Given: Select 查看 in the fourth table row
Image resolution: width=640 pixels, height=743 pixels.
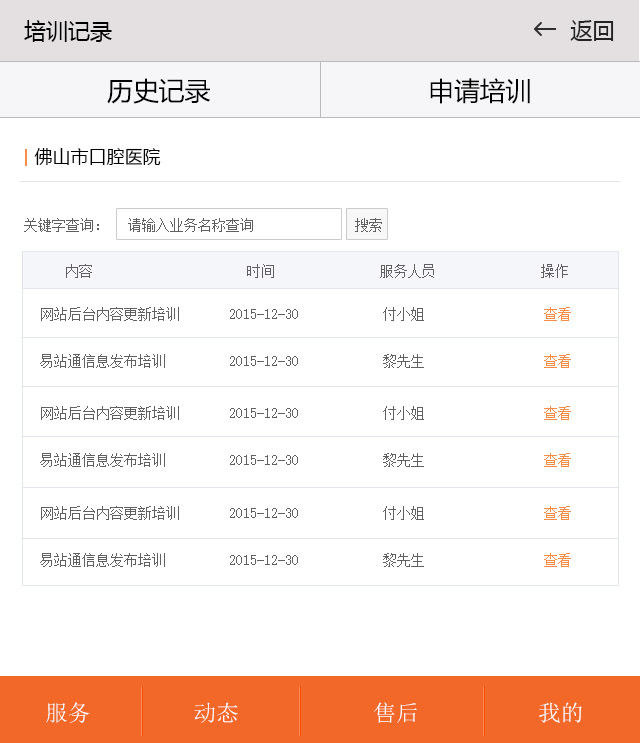Looking at the screenshot, I should (557, 460).
